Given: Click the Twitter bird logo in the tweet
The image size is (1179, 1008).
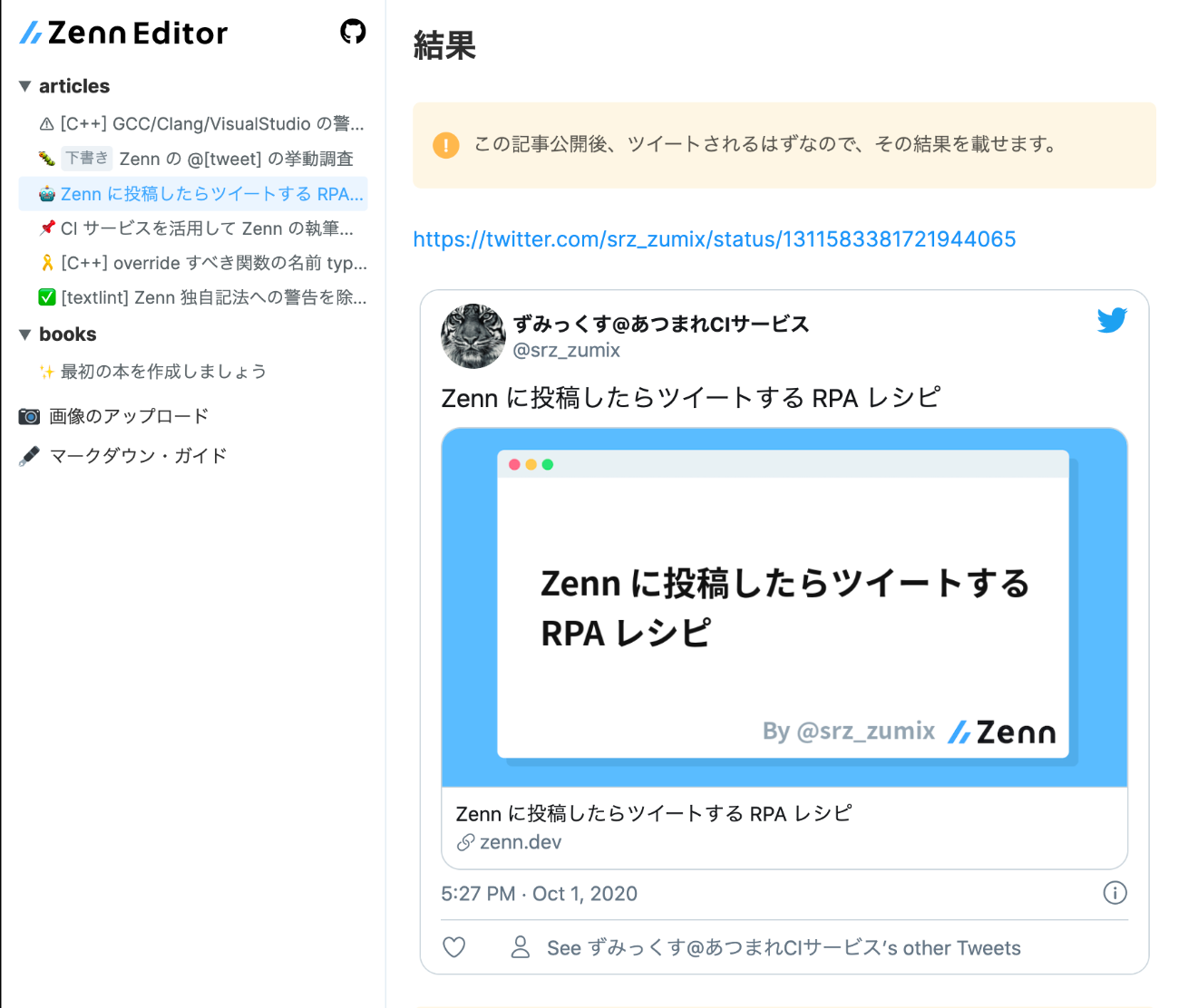Looking at the screenshot, I should click(1112, 320).
